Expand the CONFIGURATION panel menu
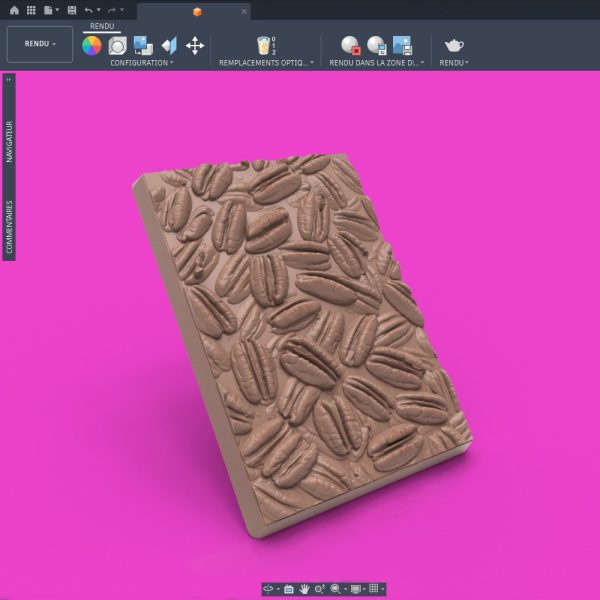The image size is (600, 600). (142, 63)
